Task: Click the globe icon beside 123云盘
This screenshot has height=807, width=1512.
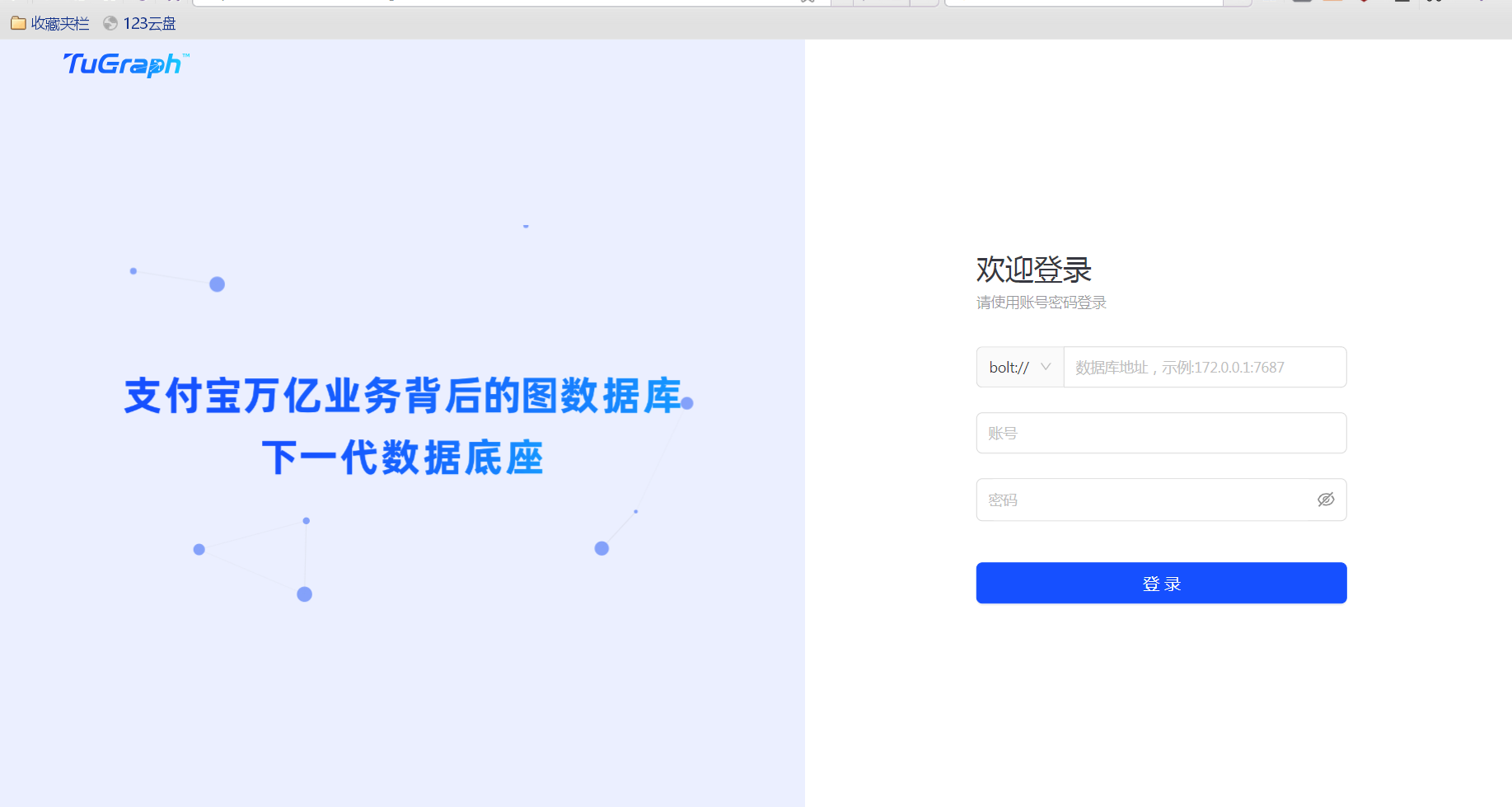Action: pos(109,23)
